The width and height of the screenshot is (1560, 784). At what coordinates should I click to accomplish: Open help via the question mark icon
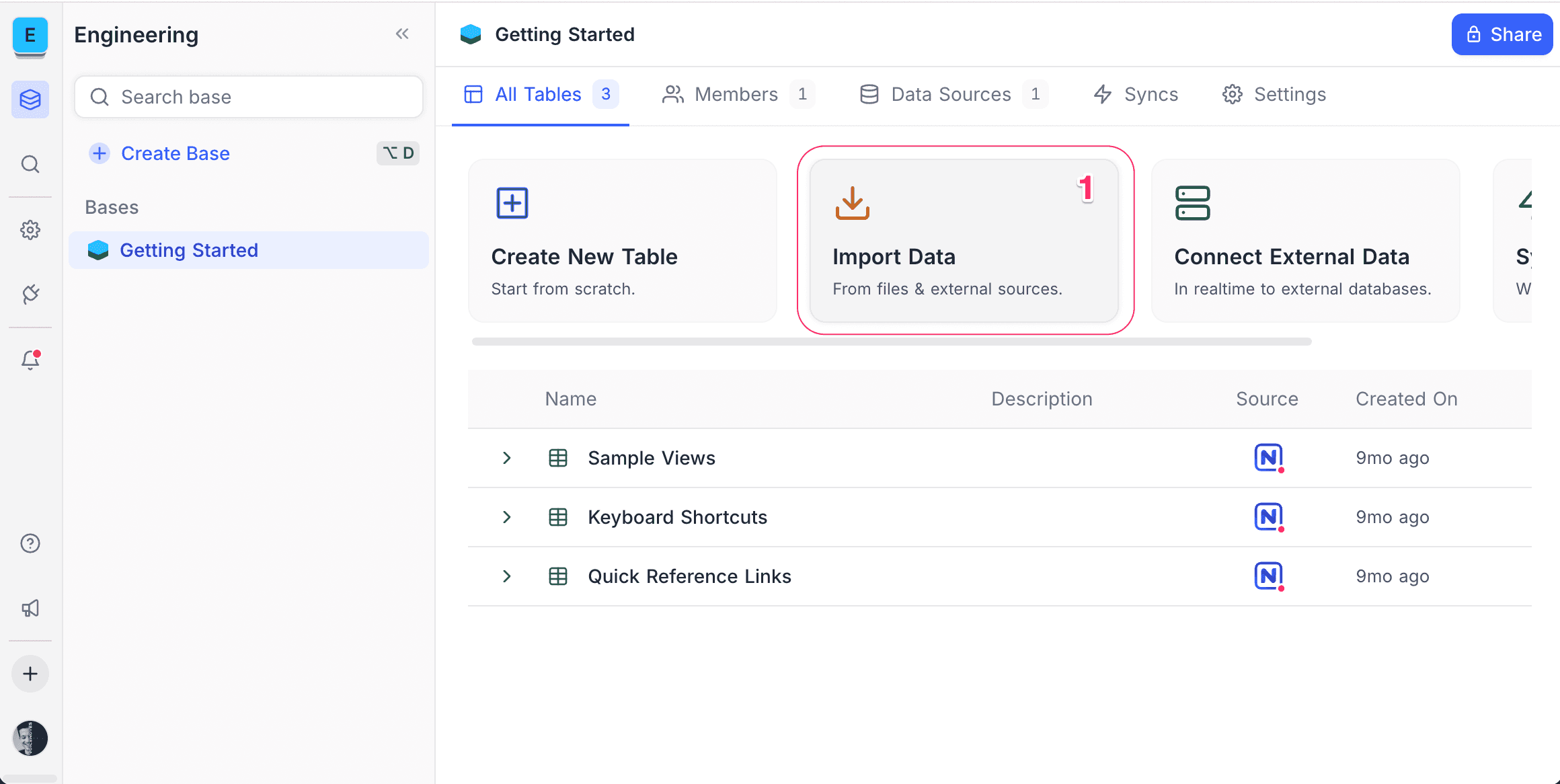point(30,543)
